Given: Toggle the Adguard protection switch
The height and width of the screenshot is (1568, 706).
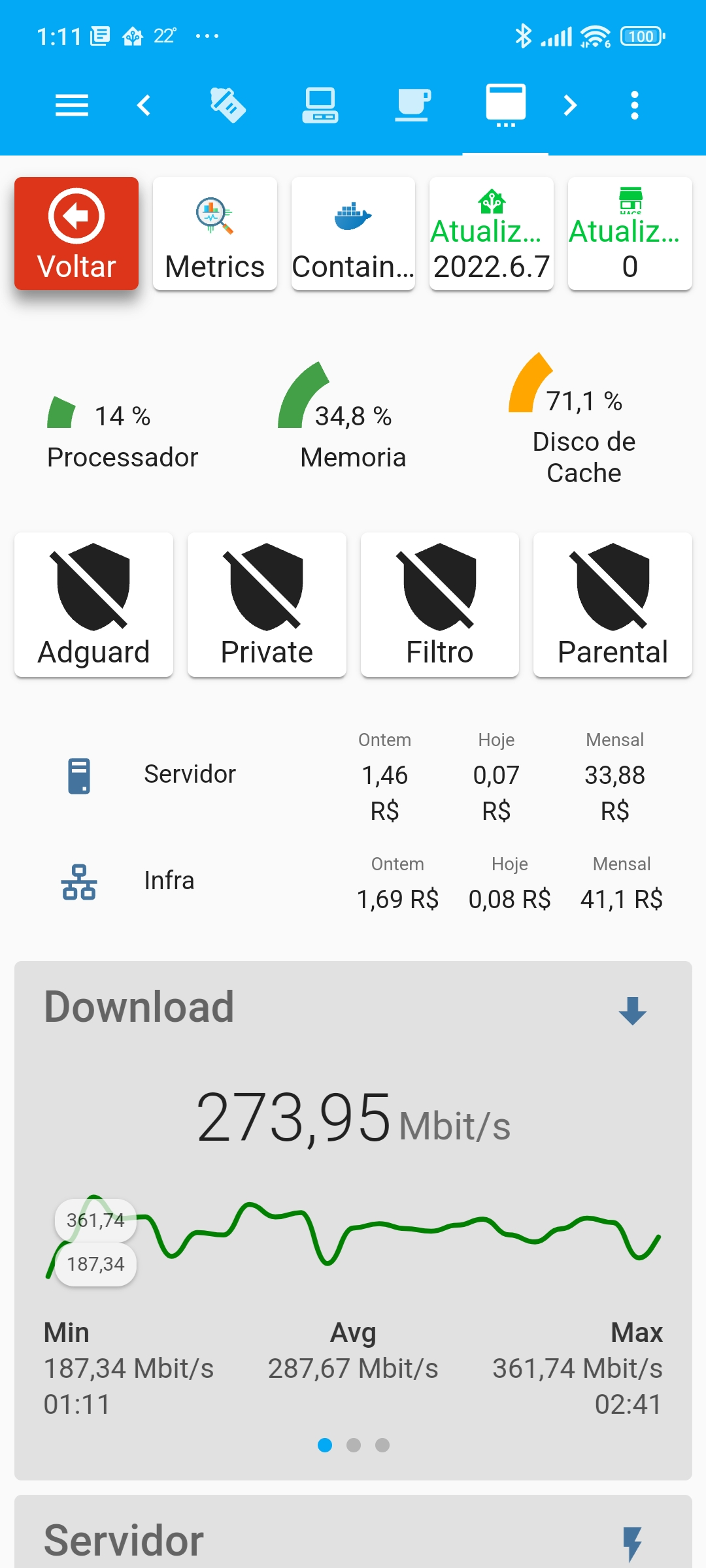Looking at the screenshot, I should click(93, 604).
